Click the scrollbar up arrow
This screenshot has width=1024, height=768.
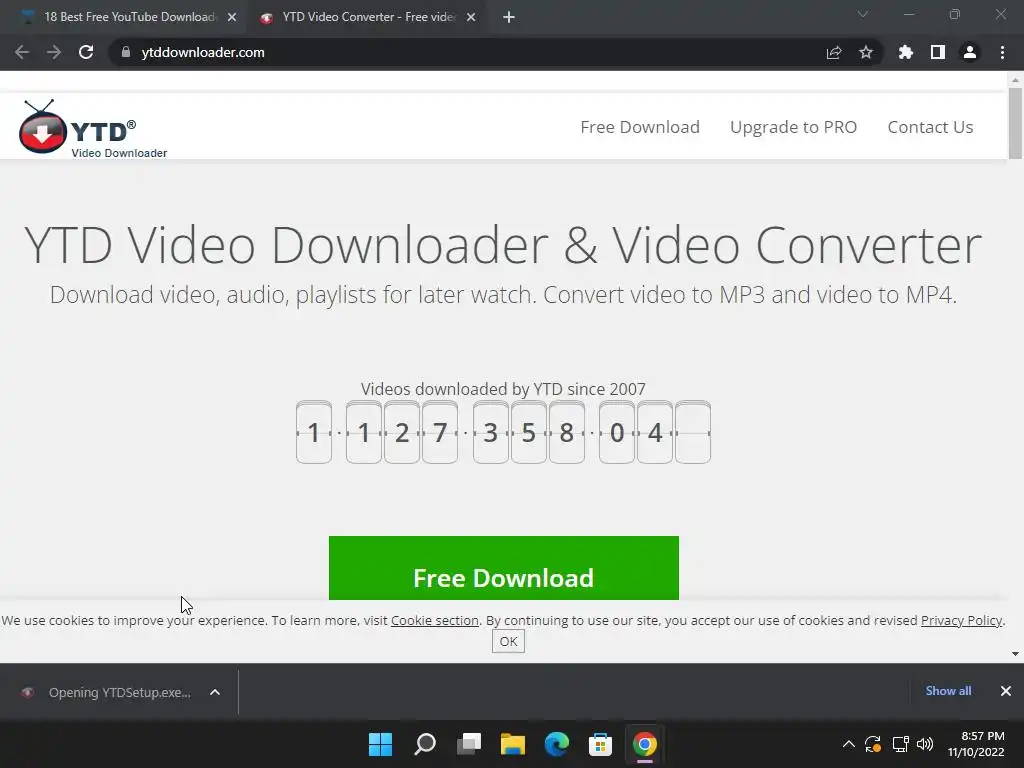(1015, 80)
